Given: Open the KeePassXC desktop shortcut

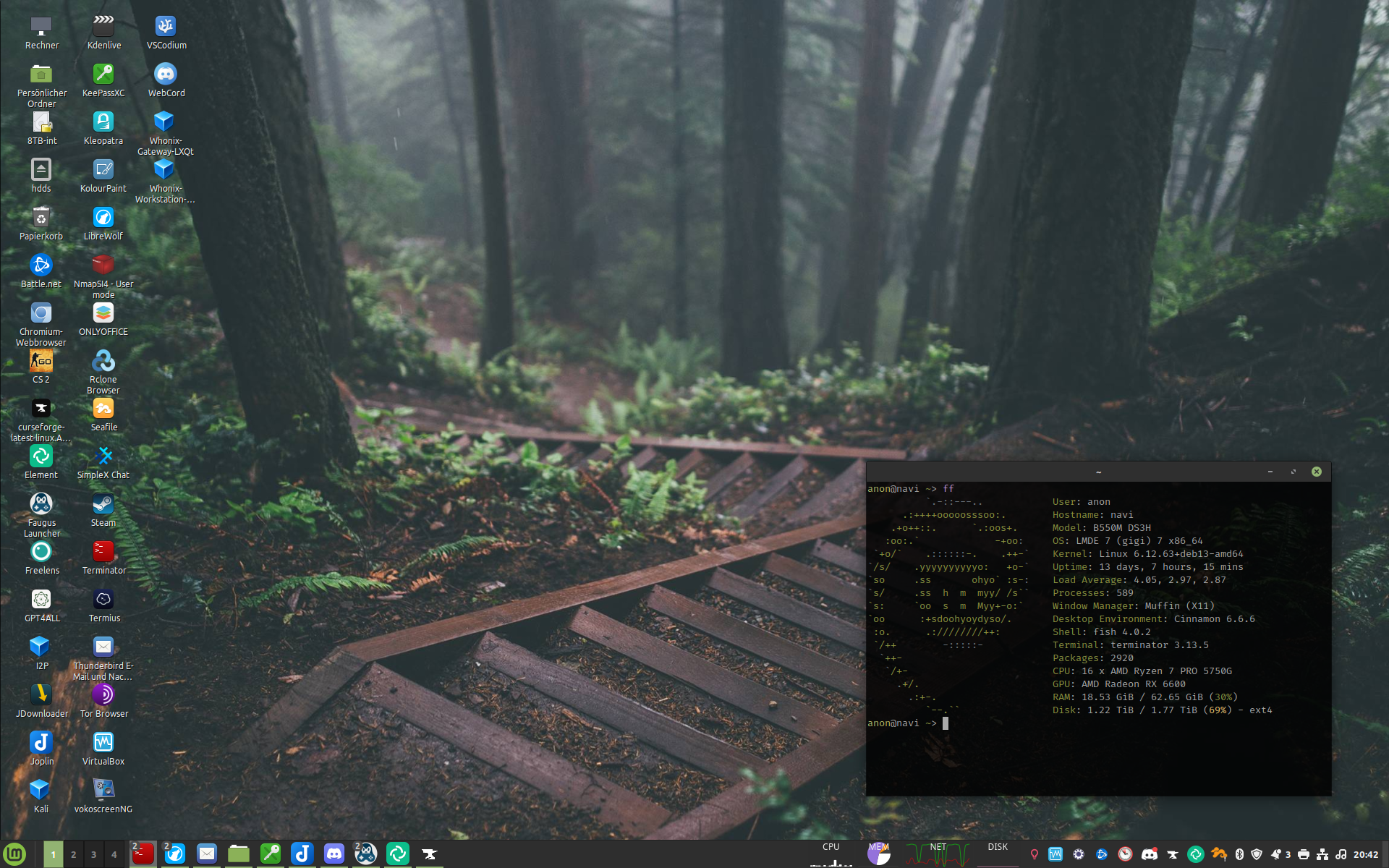Looking at the screenshot, I should [103, 75].
